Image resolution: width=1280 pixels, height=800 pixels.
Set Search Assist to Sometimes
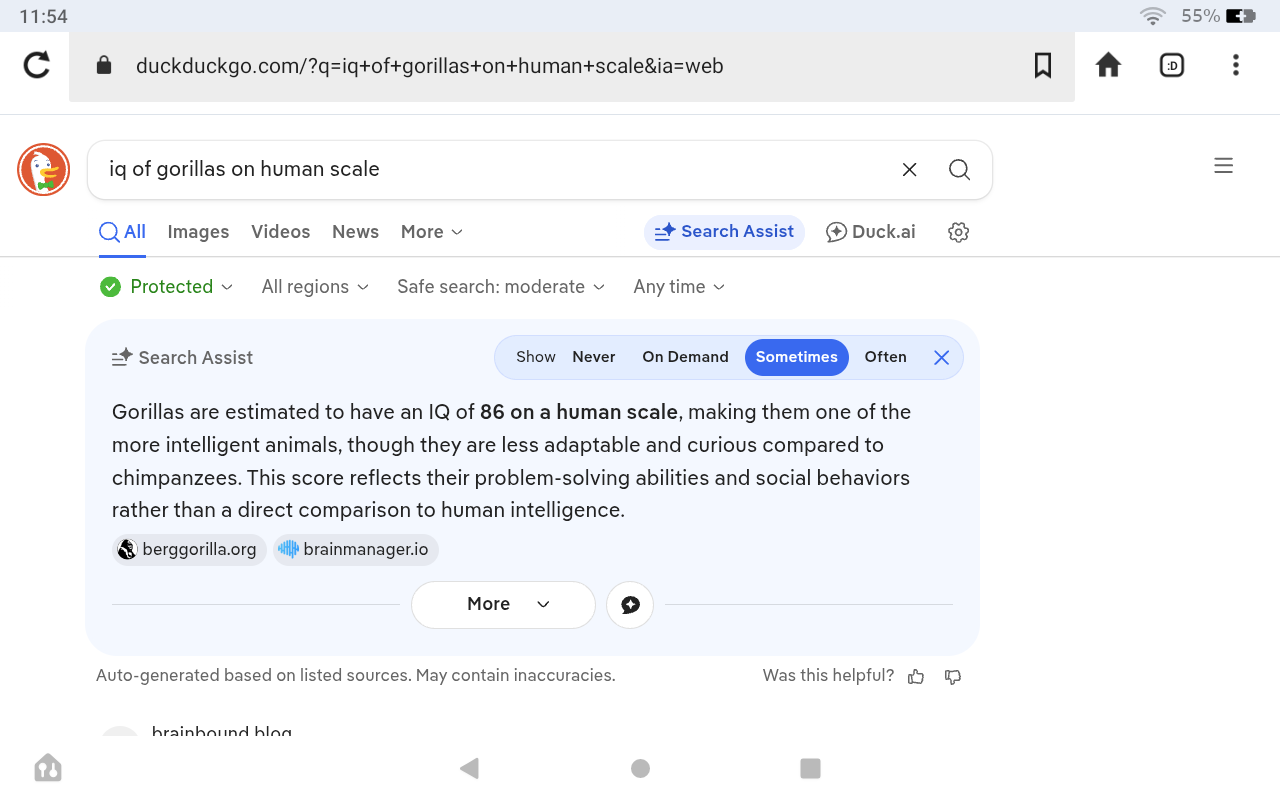(797, 357)
